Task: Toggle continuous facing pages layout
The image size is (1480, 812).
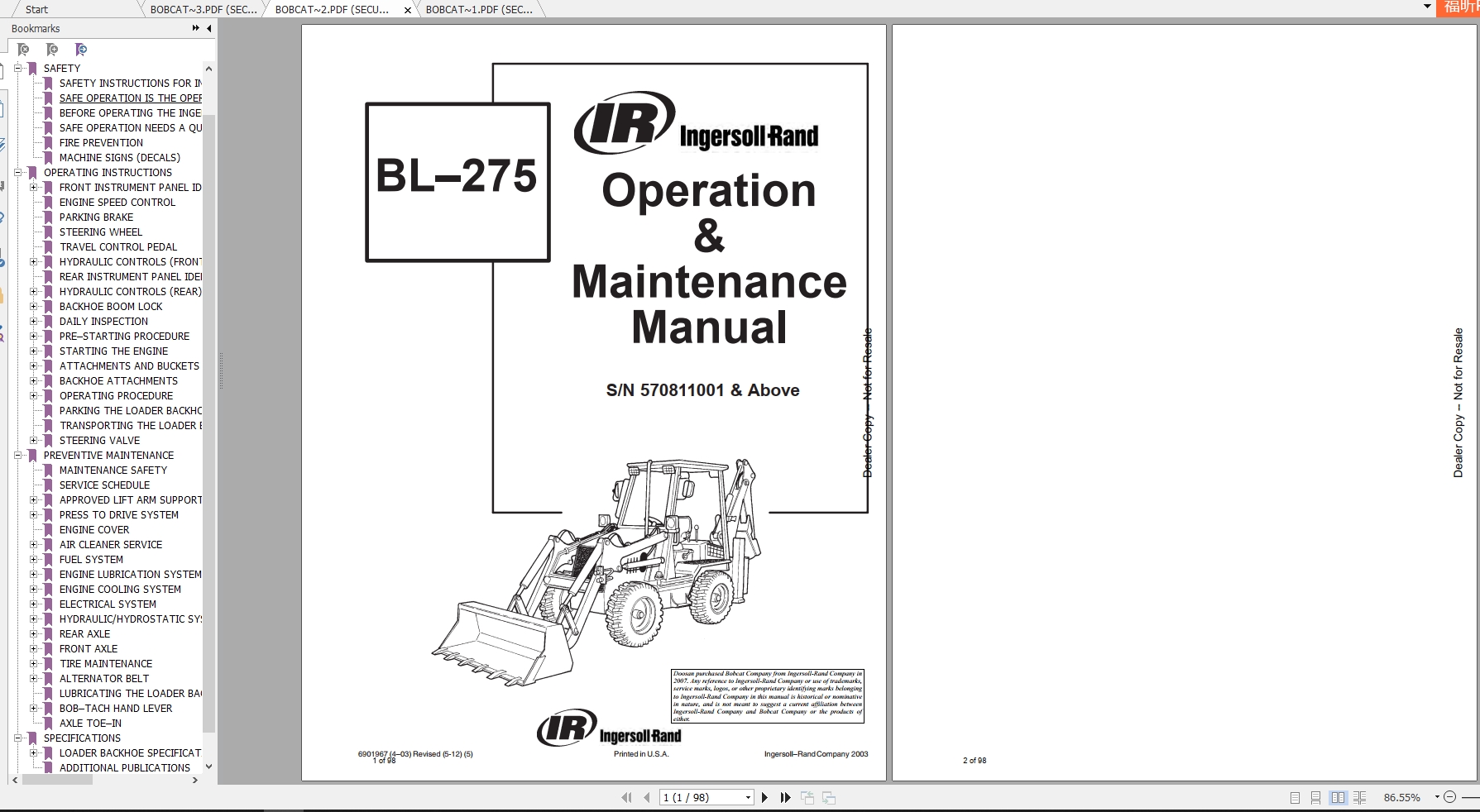Action: tap(1359, 798)
